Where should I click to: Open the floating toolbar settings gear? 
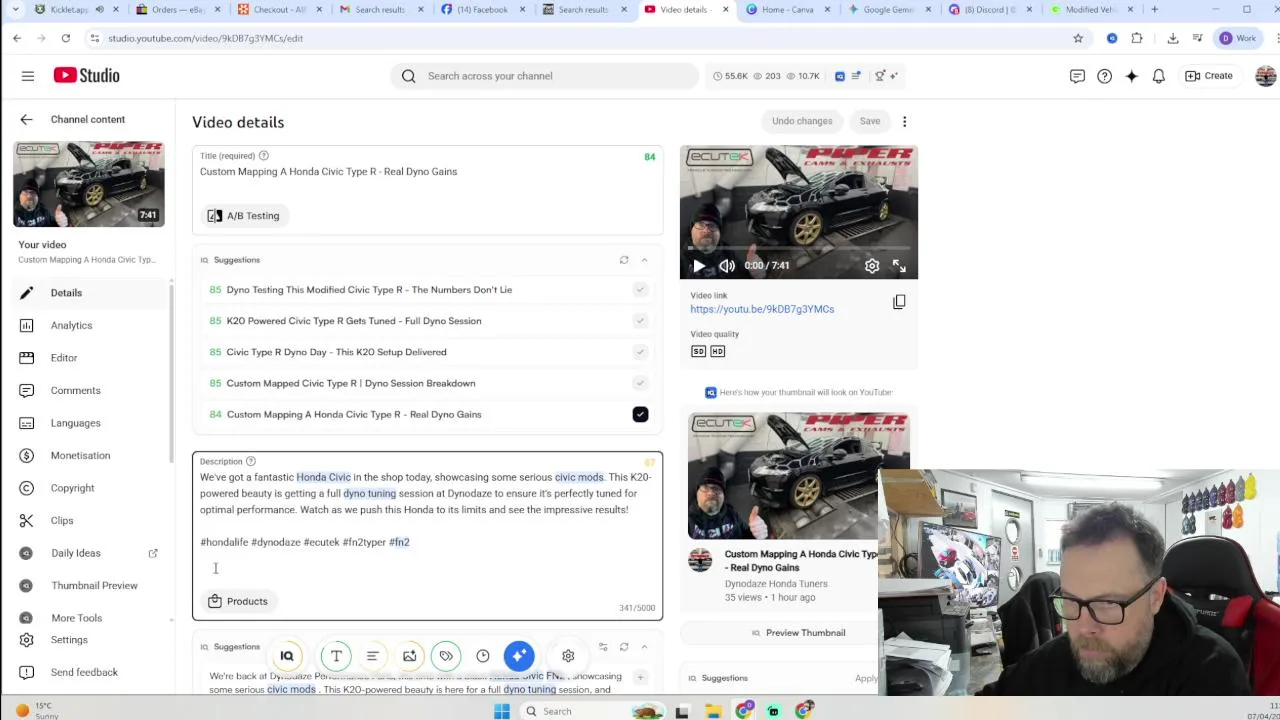click(x=568, y=656)
